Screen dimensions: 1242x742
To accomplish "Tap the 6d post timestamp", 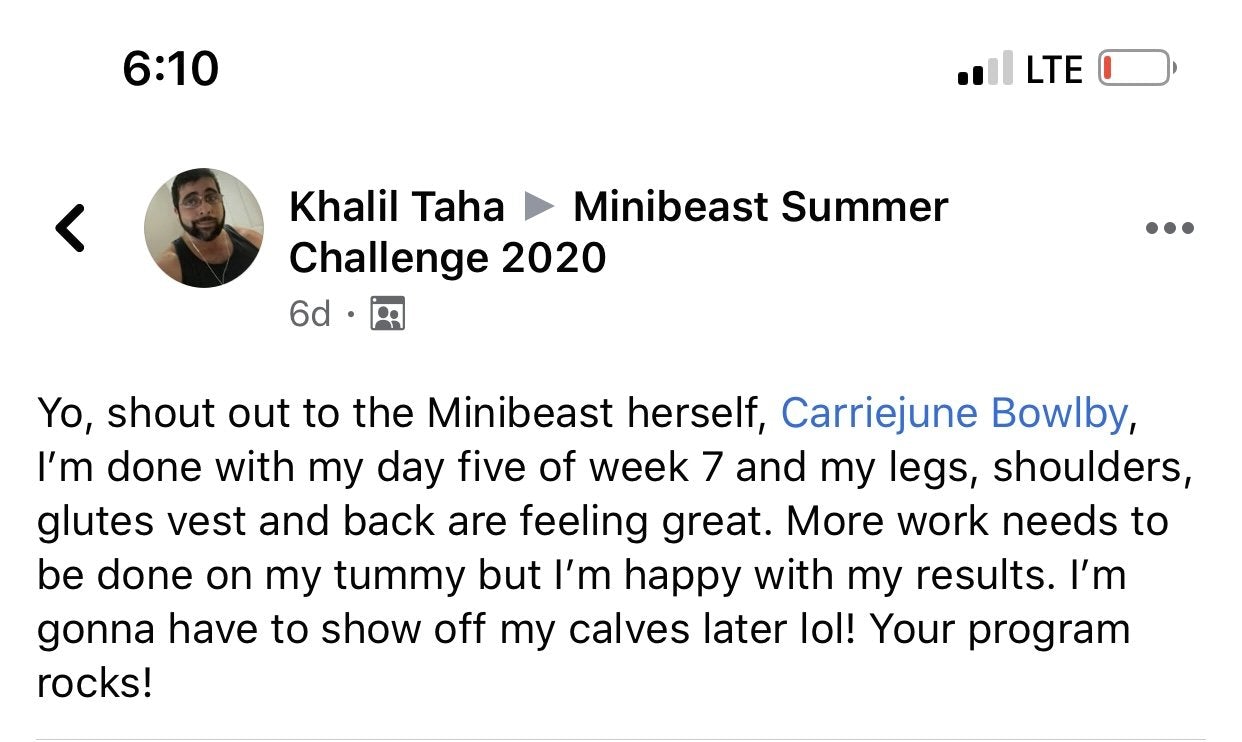I will pos(309,314).
